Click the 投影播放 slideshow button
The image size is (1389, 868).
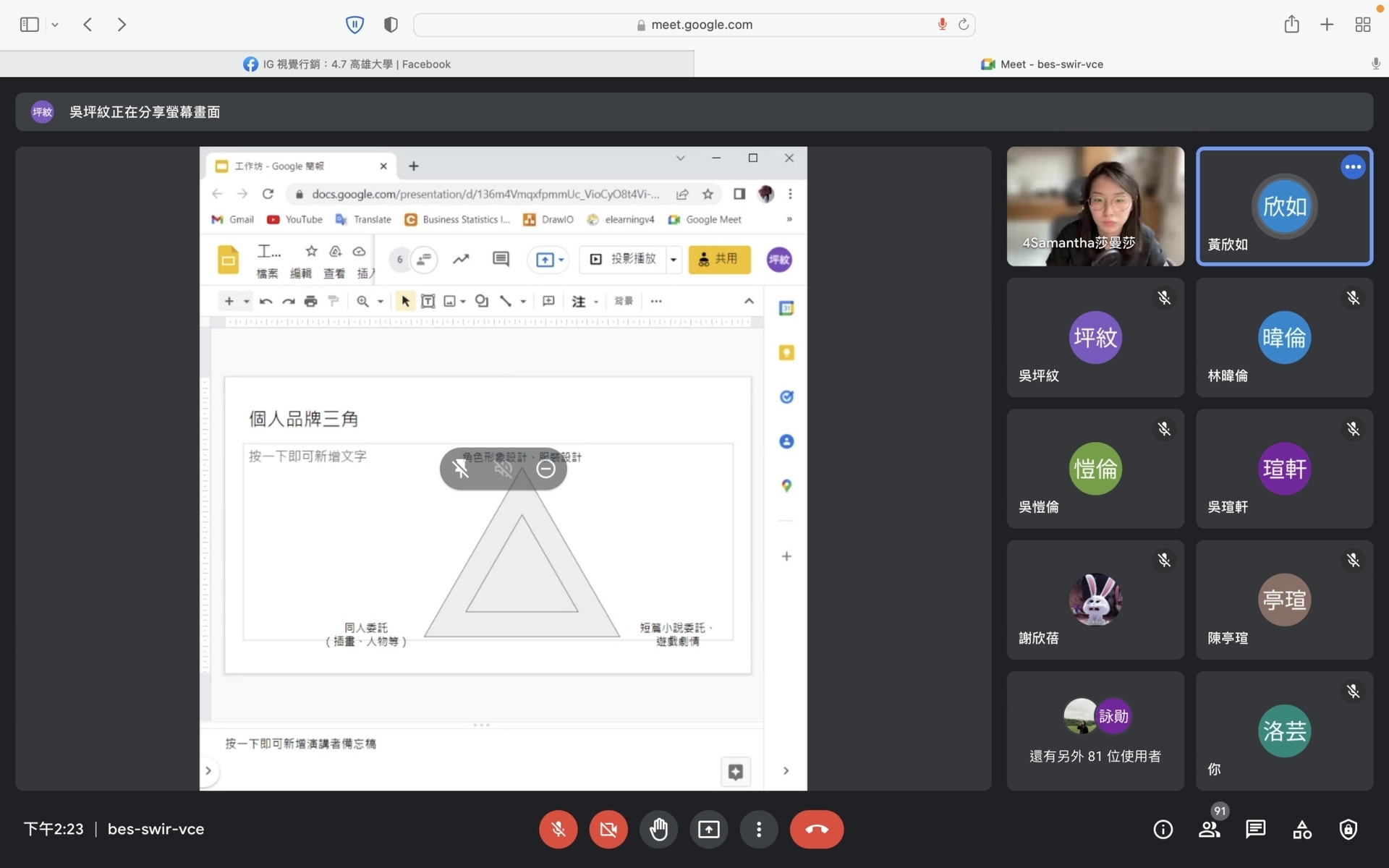coord(623,259)
